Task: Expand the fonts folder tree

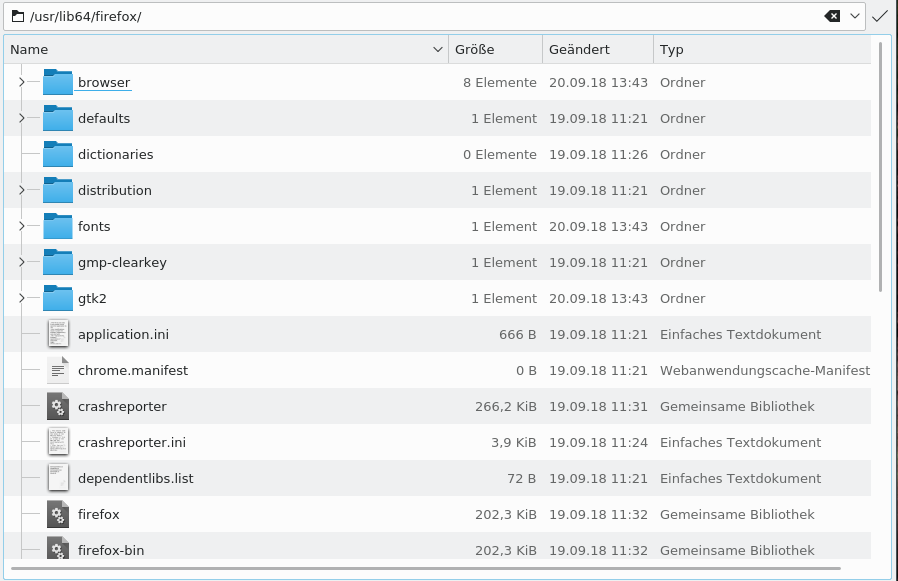Action: pyautogui.click(x=22, y=226)
